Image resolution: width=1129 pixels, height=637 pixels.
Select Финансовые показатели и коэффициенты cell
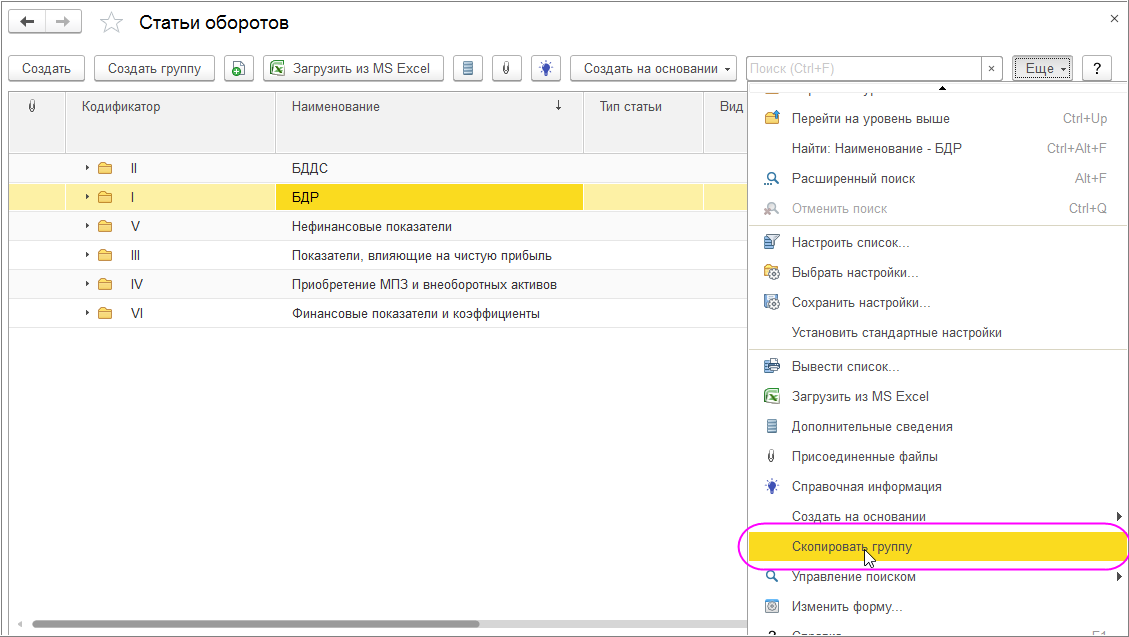coord(429,313)
